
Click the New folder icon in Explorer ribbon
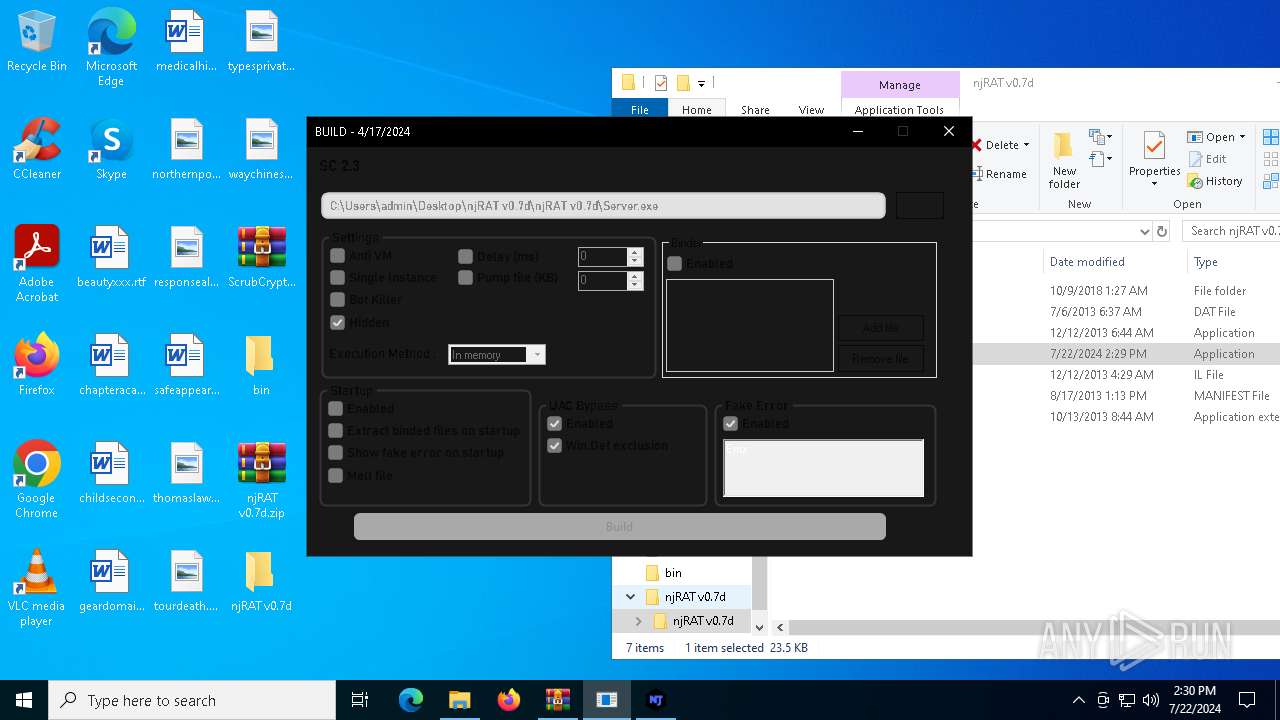click(x=1064, y=160)
